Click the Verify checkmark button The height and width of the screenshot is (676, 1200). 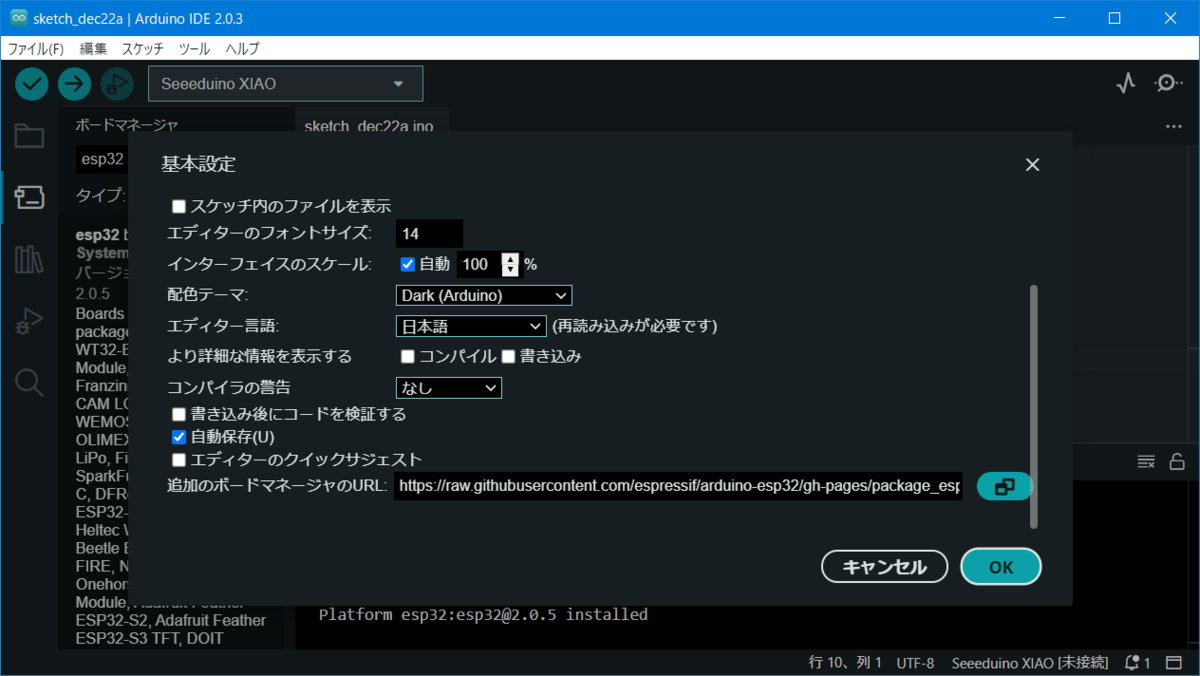click(32, 84)
